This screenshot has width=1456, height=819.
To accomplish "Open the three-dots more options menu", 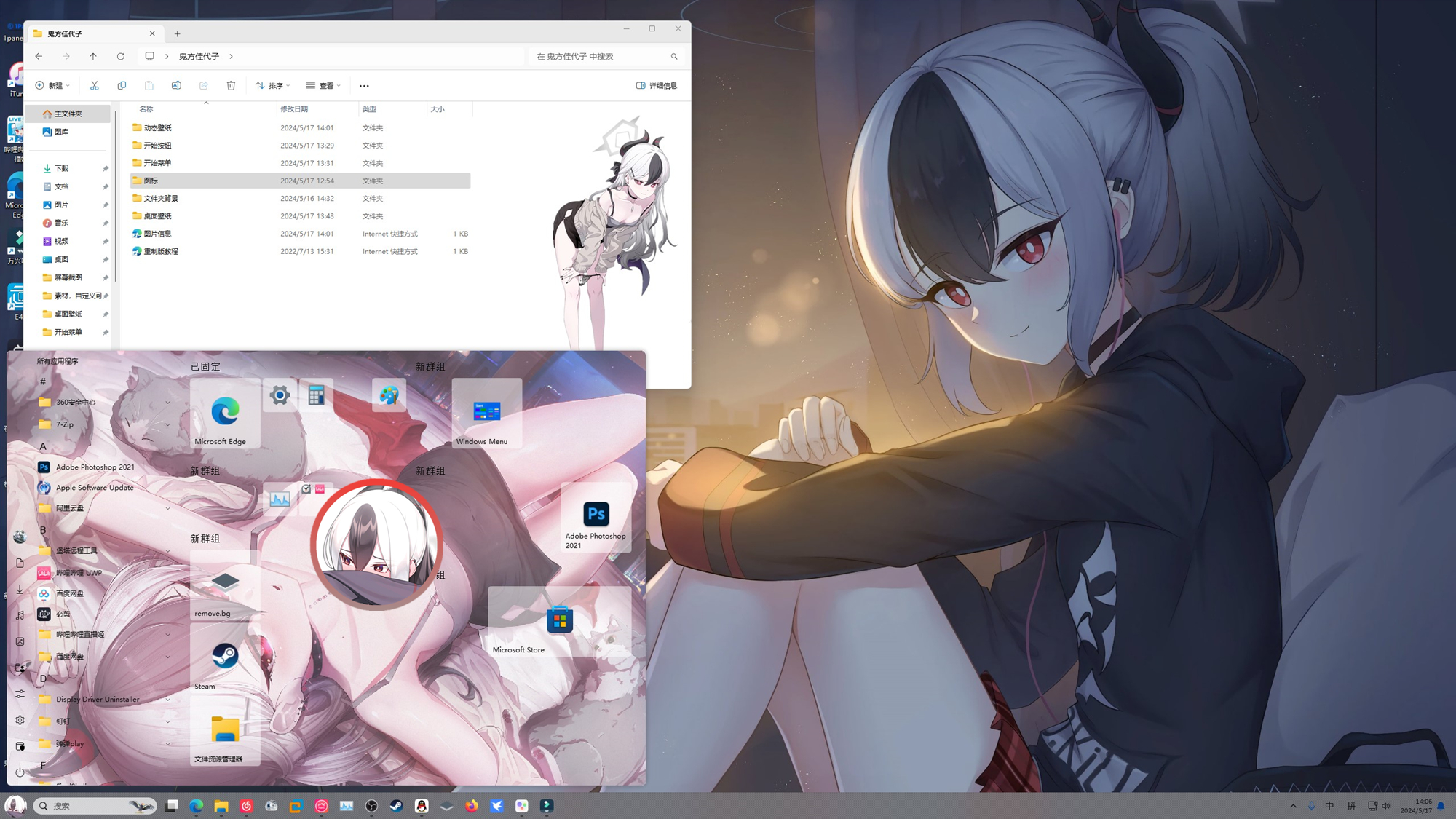I will 364,86.
